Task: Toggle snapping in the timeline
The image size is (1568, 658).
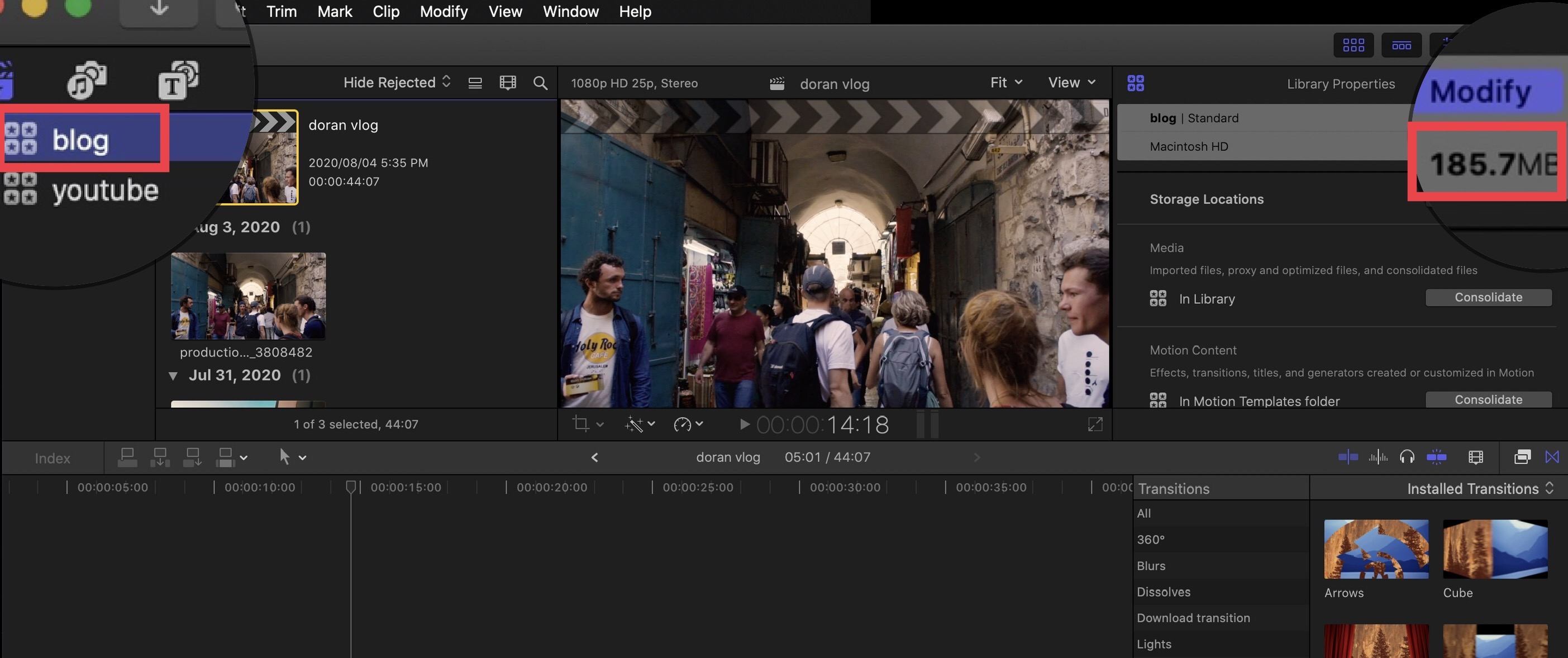Action: point(1437,456)
